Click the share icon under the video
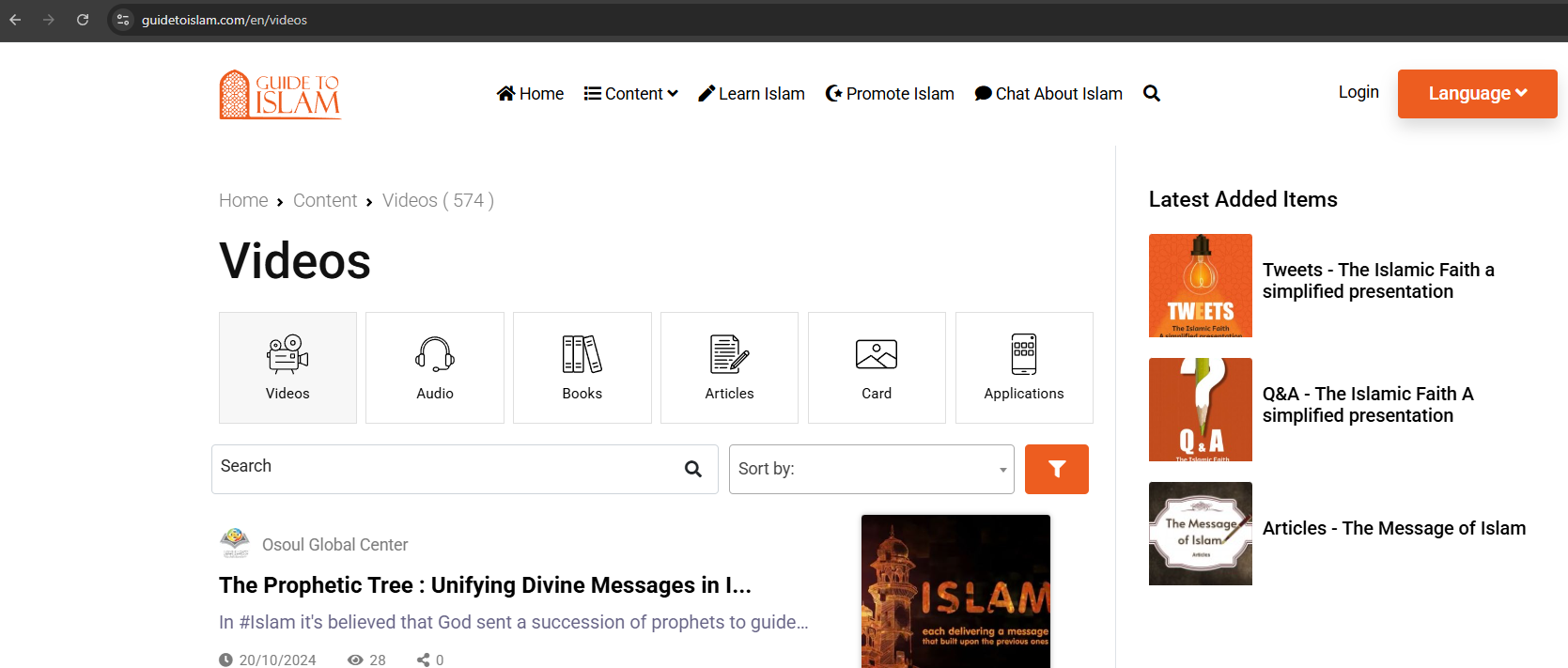 point(424,660)
